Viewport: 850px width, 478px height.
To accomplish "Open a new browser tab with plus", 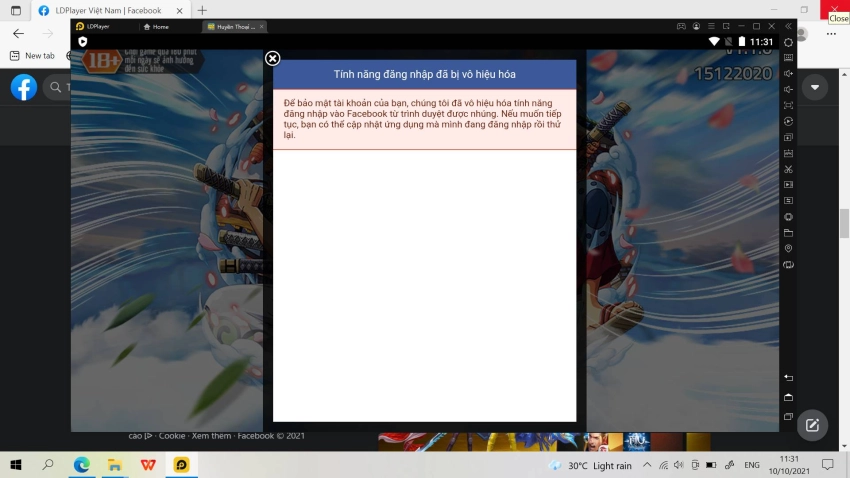I will tap(202, 10).
